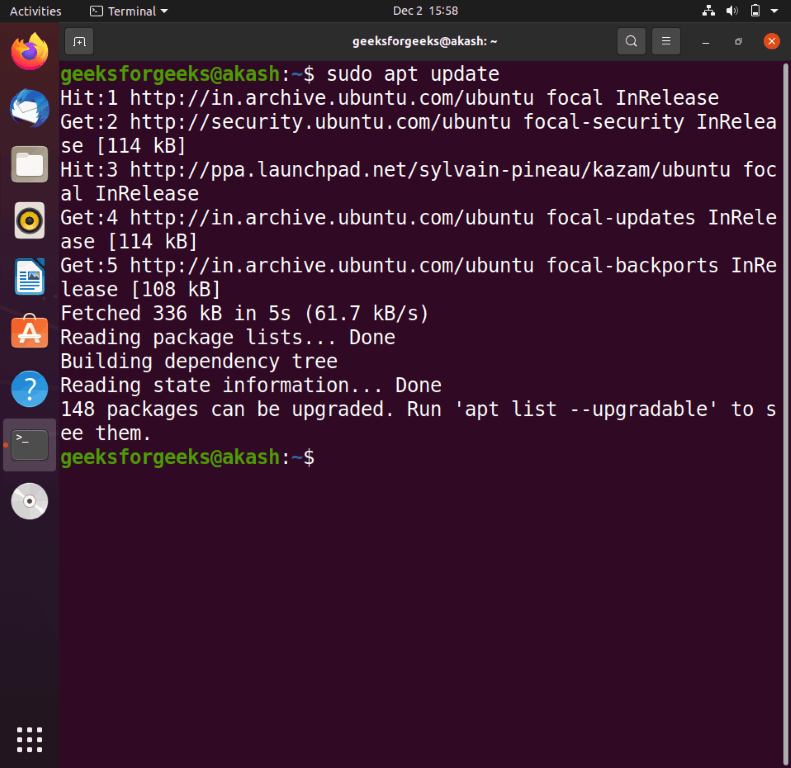Screen dimensions: 791x768
Task: Open the mounted disc icon
Action: click(x=30, y=501)
